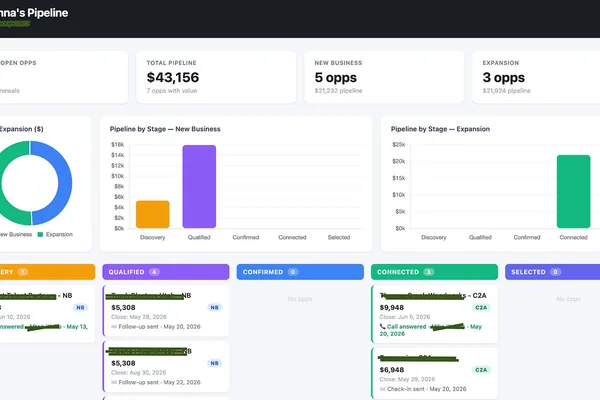600x400 pixels.
Task: Click 'No opps' under the Confirmed column
Action: click(x=300, y=299)
